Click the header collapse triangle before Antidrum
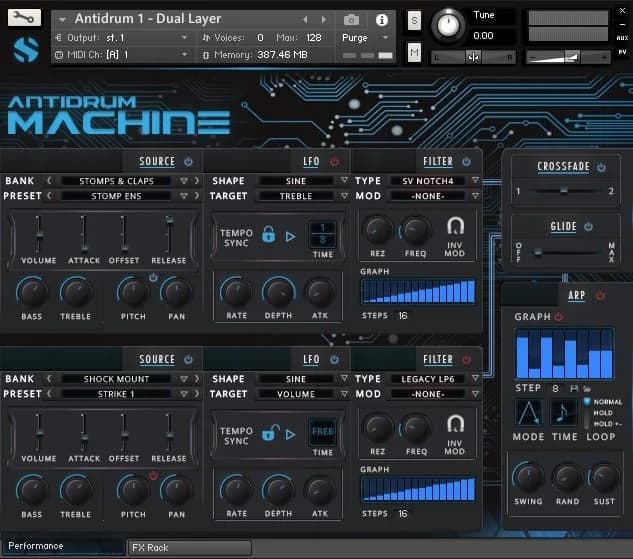The height and width of the screenshot is (559, 633). (62, 19)
